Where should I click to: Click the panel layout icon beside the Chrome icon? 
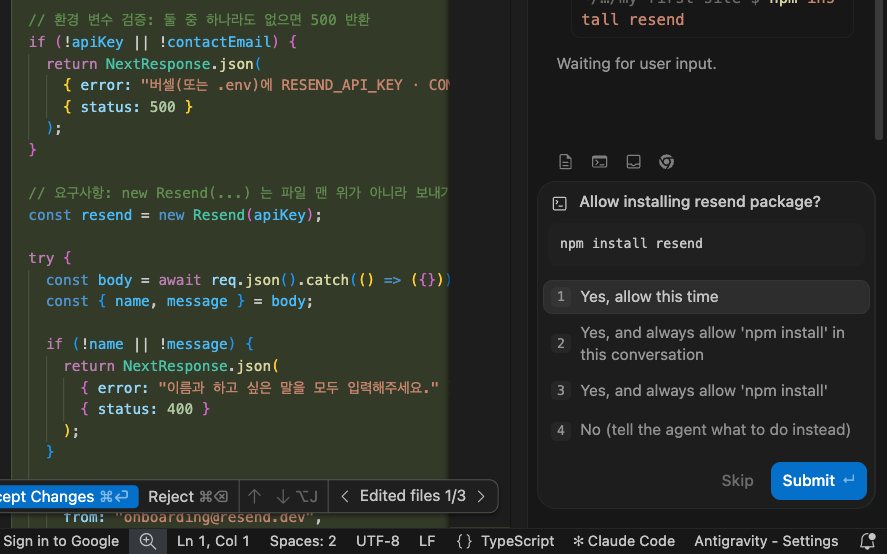(633, 162)
